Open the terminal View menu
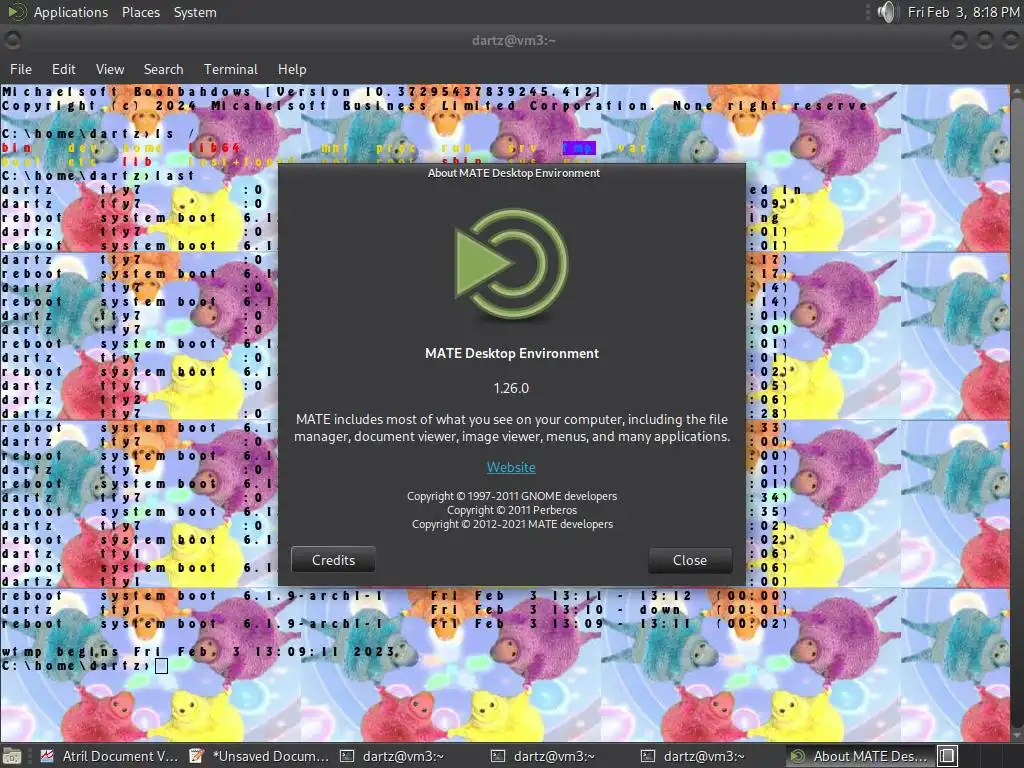The width and height of the screenshot is (1024, 768). tap(110, 69)
